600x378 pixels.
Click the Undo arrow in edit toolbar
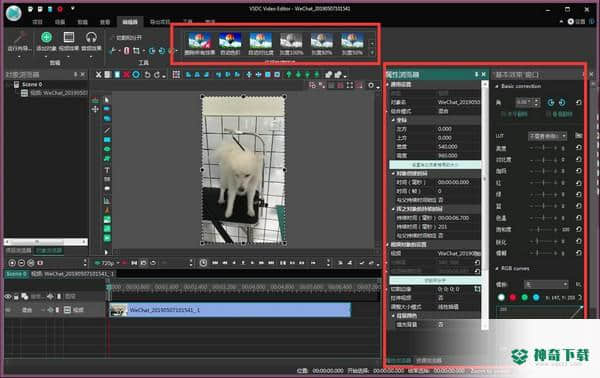tap(147, 75)
